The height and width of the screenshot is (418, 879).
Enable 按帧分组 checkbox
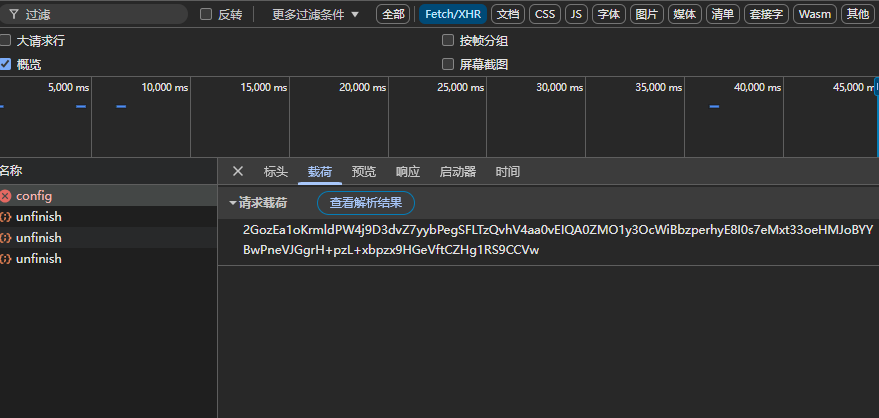tap(448, 40)
